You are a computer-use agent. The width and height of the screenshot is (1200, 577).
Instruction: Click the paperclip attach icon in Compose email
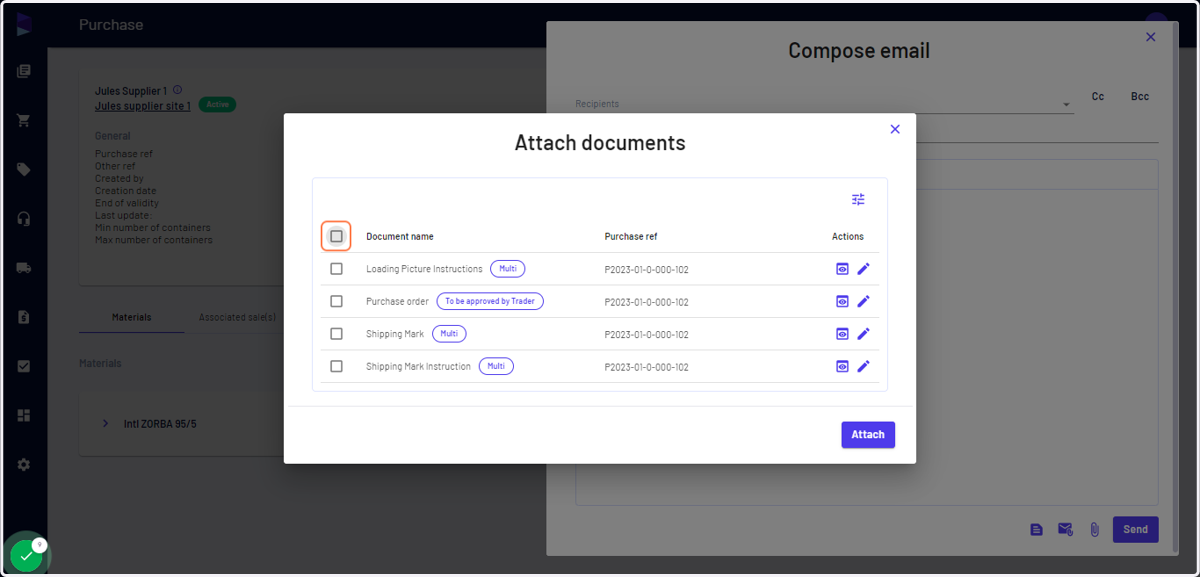coord(1095,529)
